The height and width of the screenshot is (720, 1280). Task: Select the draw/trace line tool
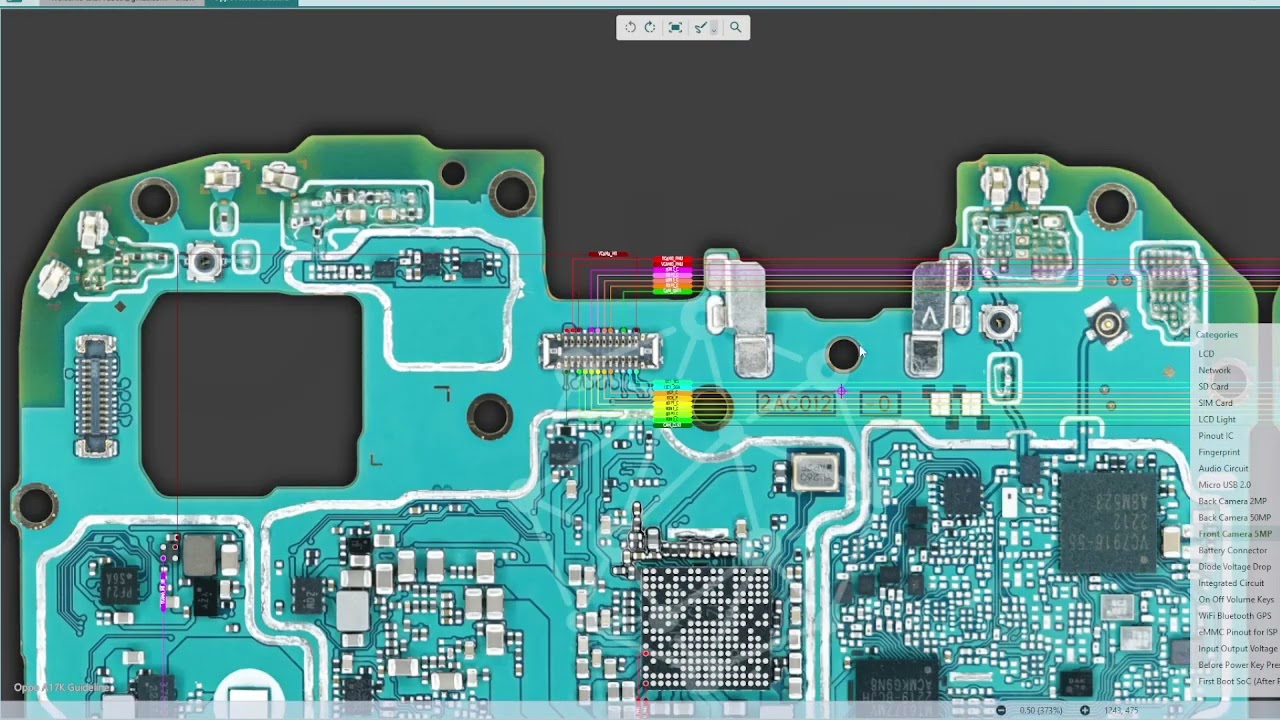click(700, 28)
